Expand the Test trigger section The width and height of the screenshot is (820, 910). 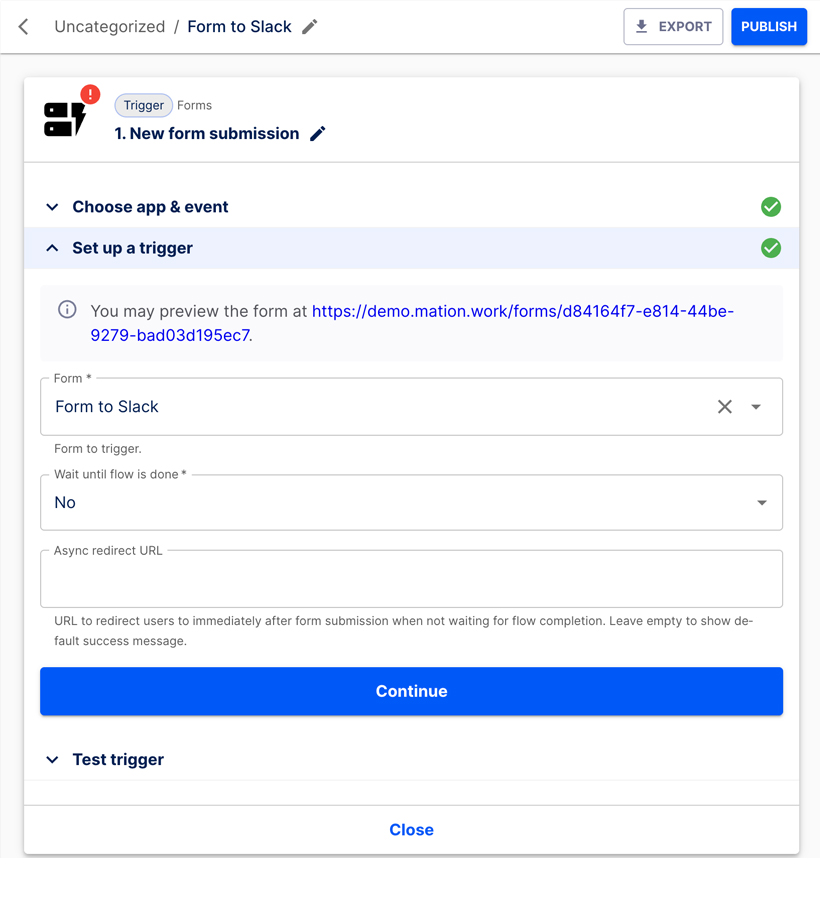(x=118, y=759)
